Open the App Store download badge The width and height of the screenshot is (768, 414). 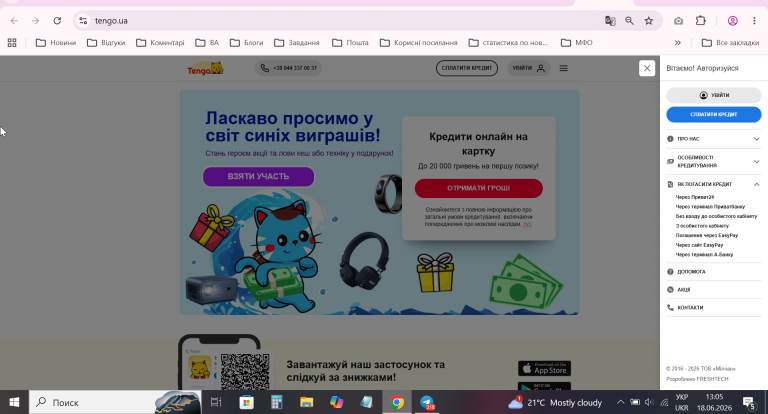point(544,368)
